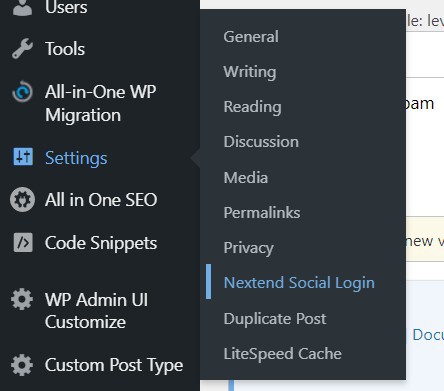Image resolution: width=444 pixels, height=391 pixels.
Task: Open WP Admin UI Customize menu
Action: coord(96,310)
